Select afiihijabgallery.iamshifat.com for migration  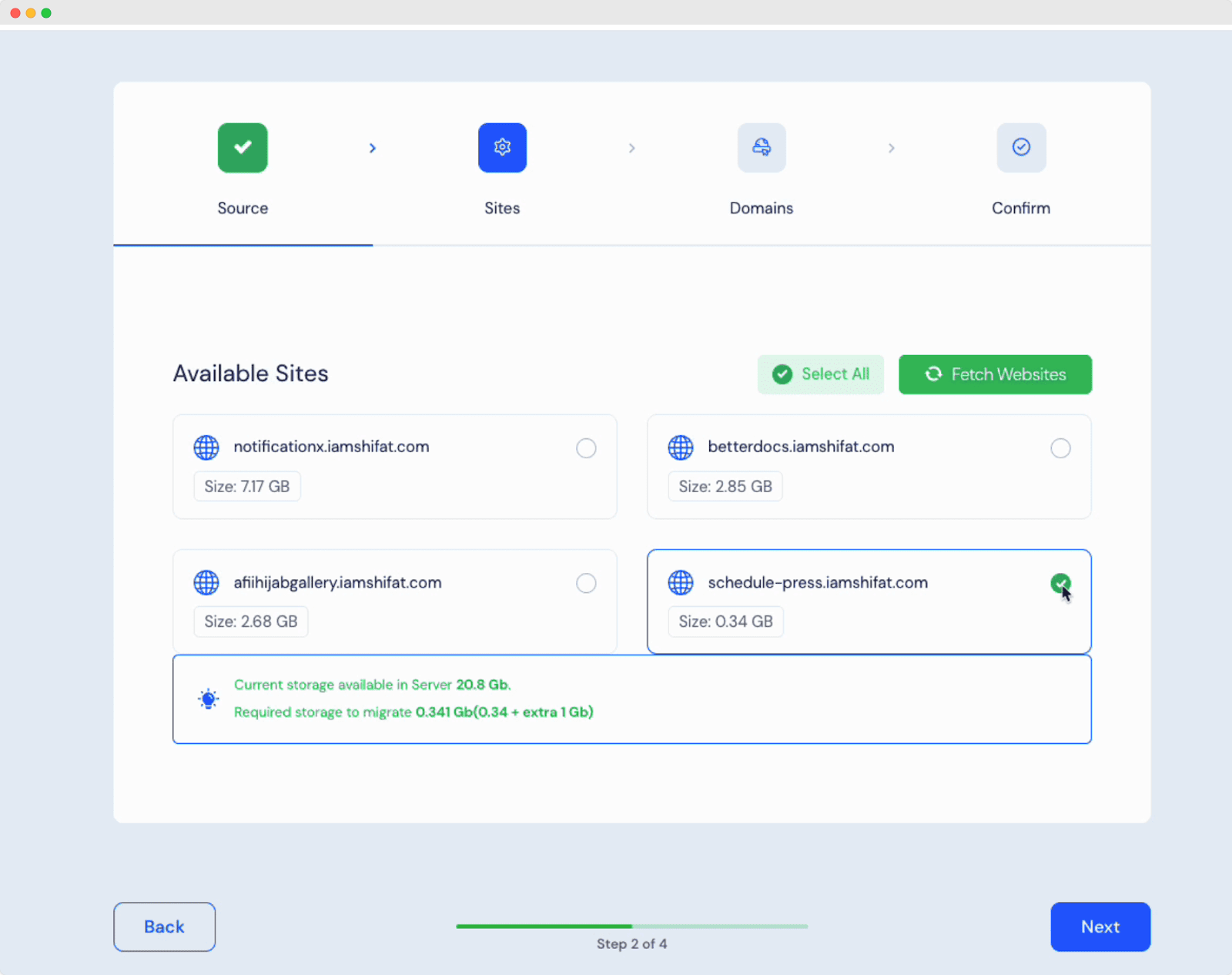(x=586, y=583)
